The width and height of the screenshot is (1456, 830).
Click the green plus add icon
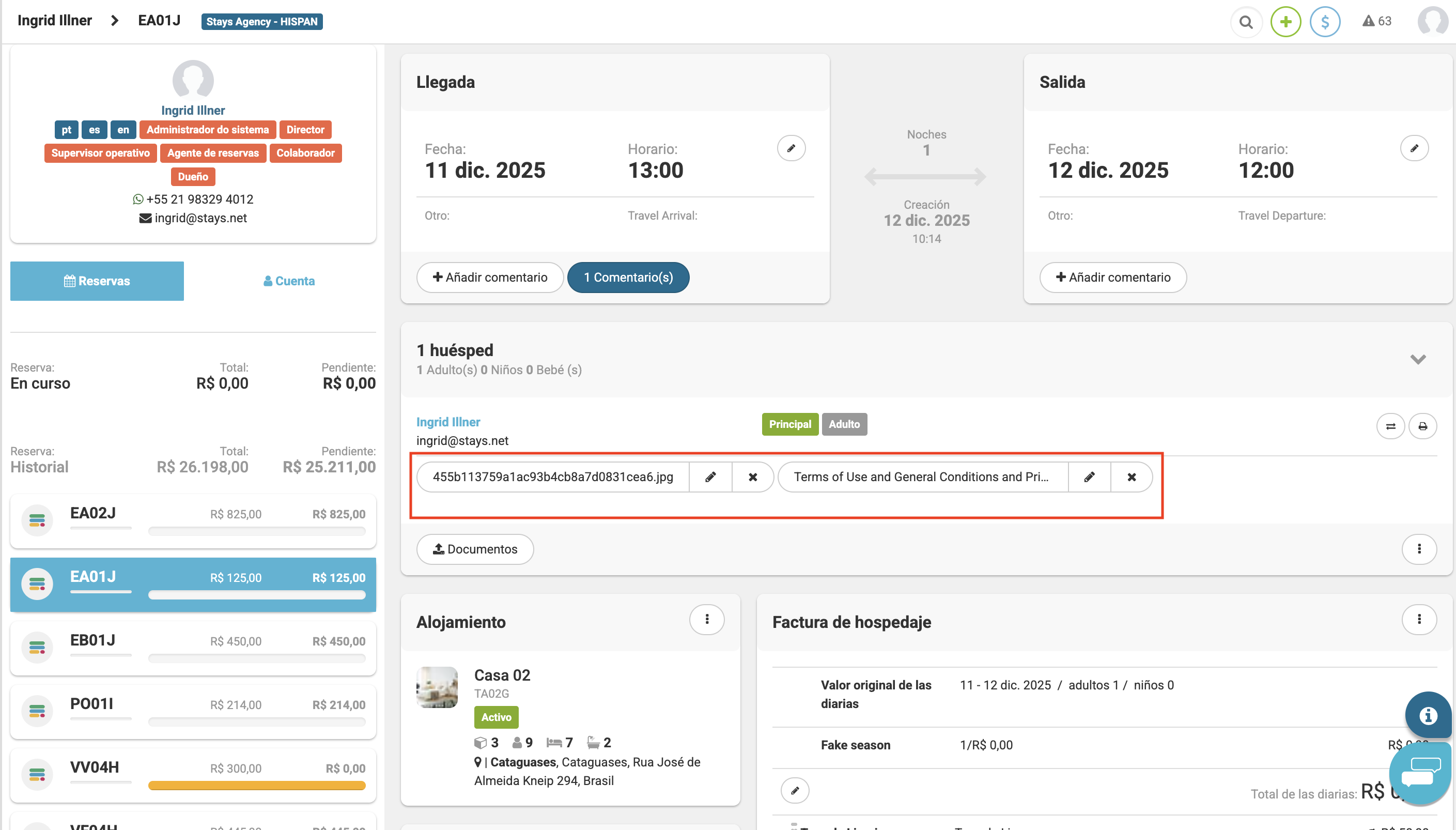pos(1285,22)
